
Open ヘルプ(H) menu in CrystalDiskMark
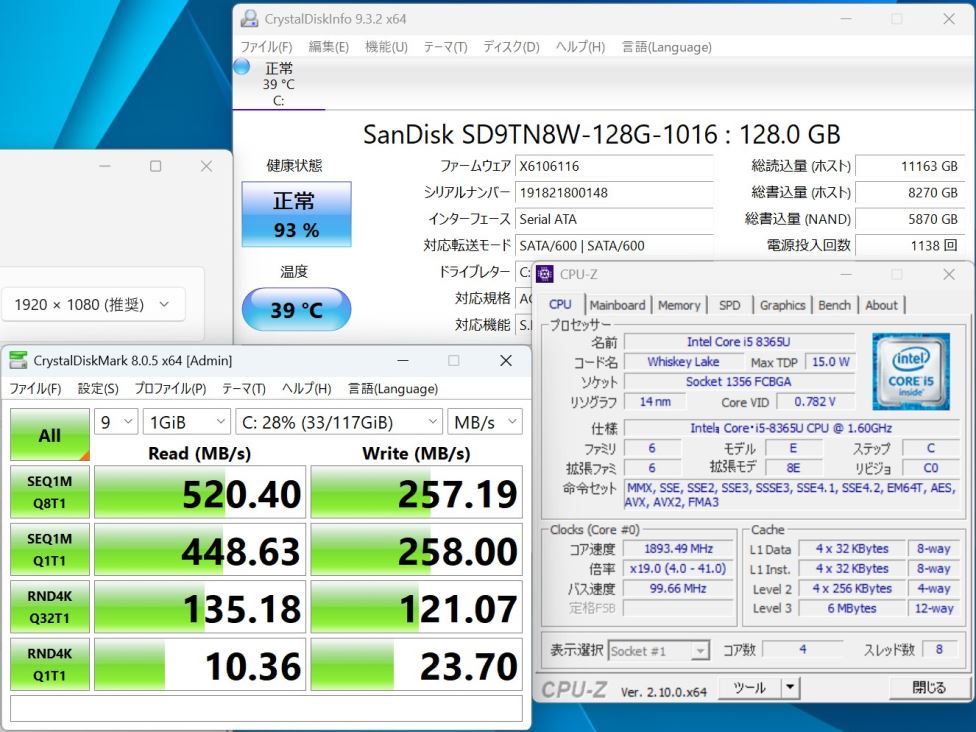point(306,389)
